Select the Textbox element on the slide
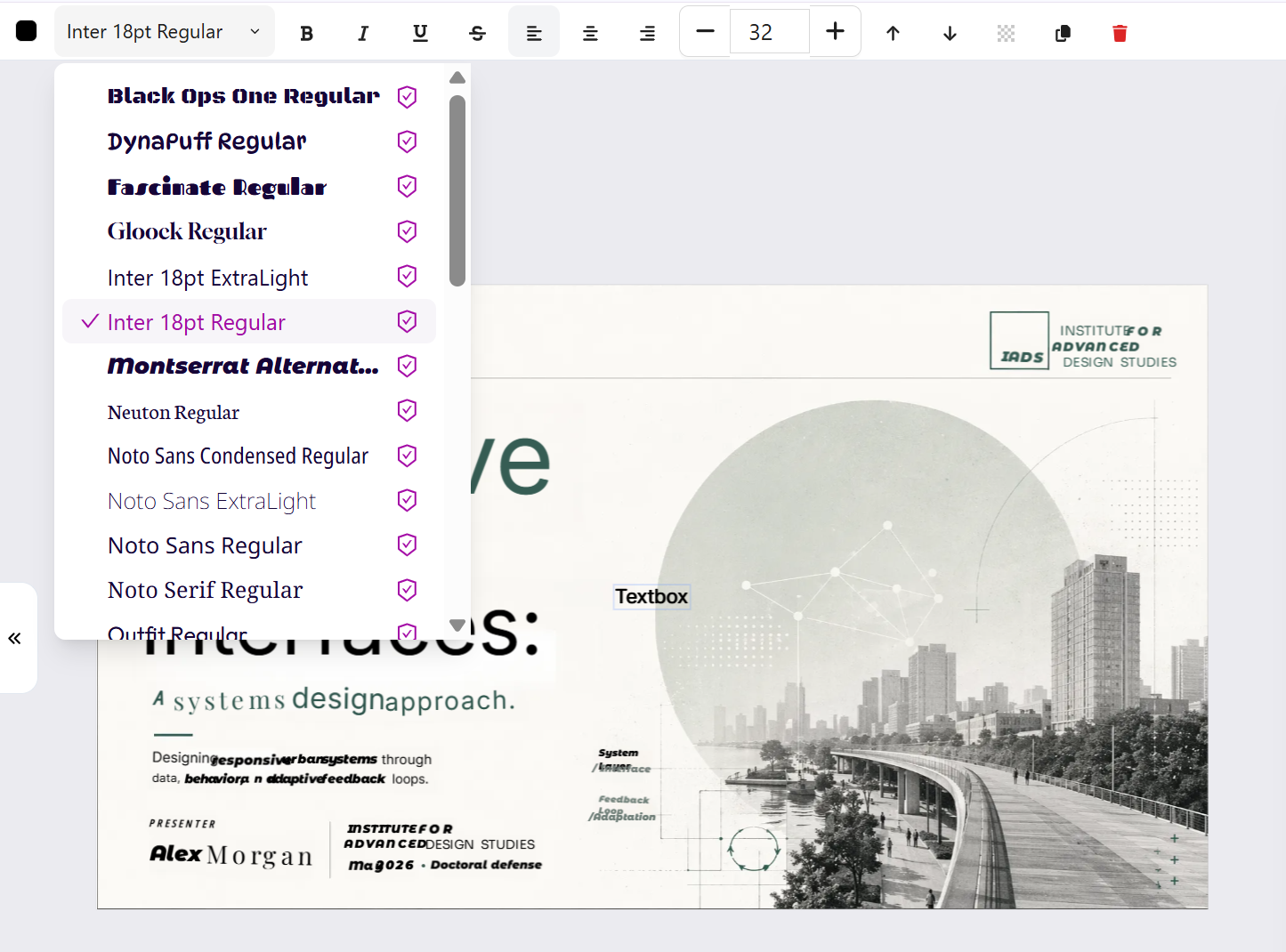The height and width of the screenshot is (952, 1286). click(651, 597)
